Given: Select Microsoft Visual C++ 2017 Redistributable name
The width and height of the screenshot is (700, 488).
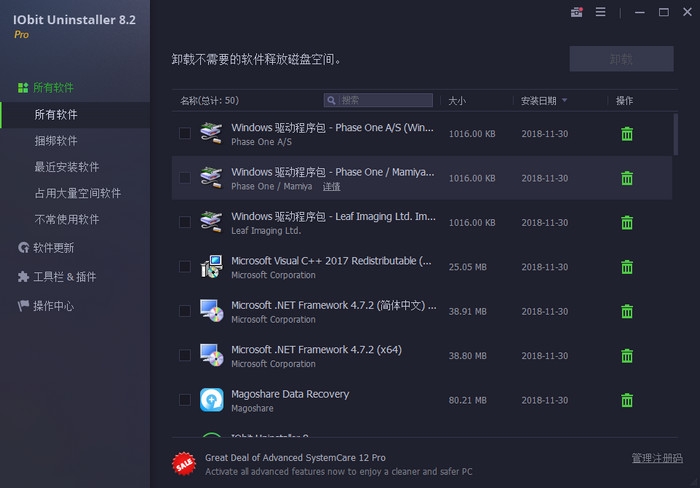Looking at the screenshot, I should (x=331, y=261).
